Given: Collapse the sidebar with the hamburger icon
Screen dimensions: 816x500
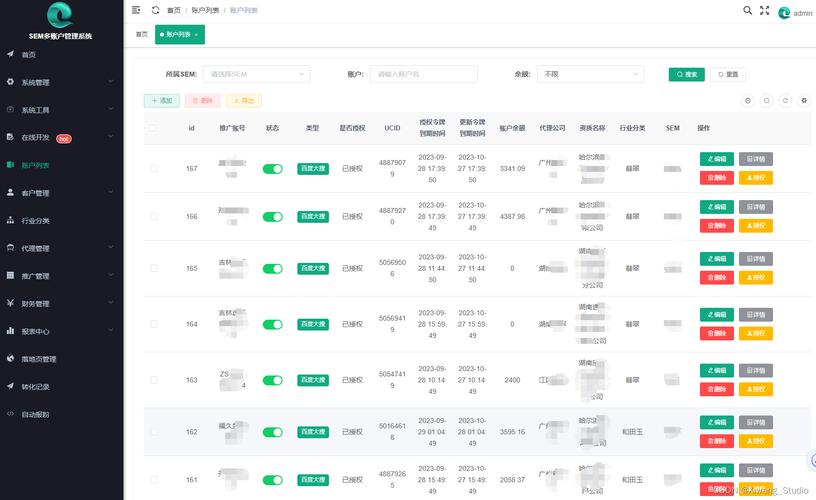Looking at the screenshot, I should (x=136, y=10).
